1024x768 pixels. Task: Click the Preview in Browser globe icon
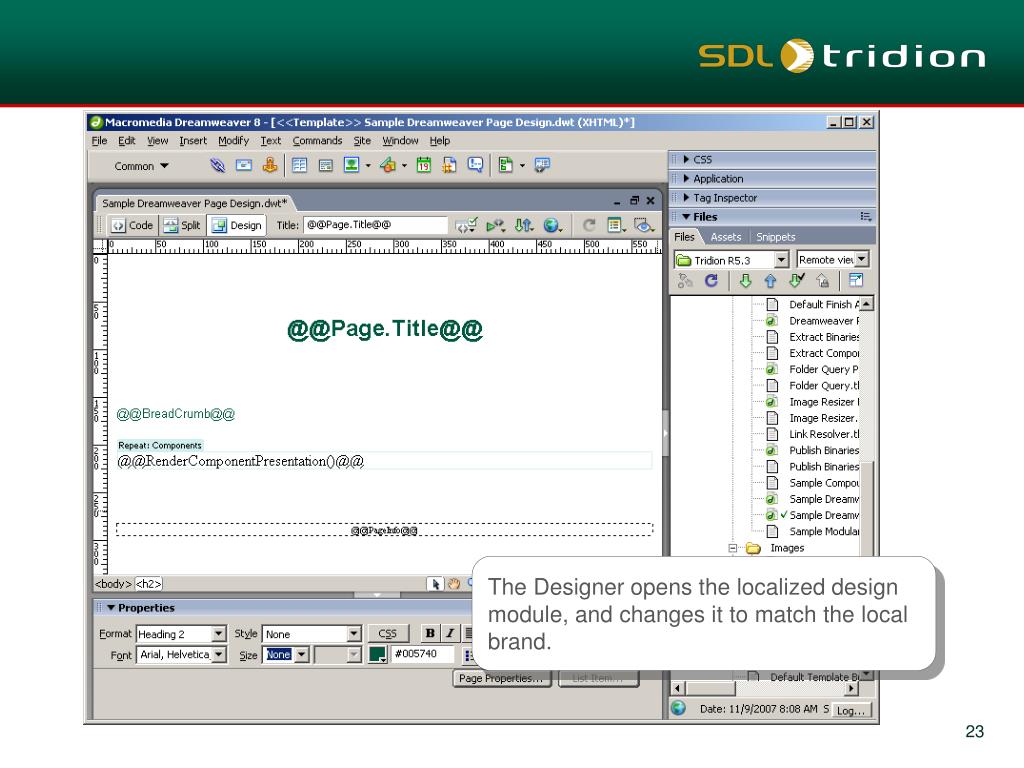pyautogui.click(x=552, y=226)
